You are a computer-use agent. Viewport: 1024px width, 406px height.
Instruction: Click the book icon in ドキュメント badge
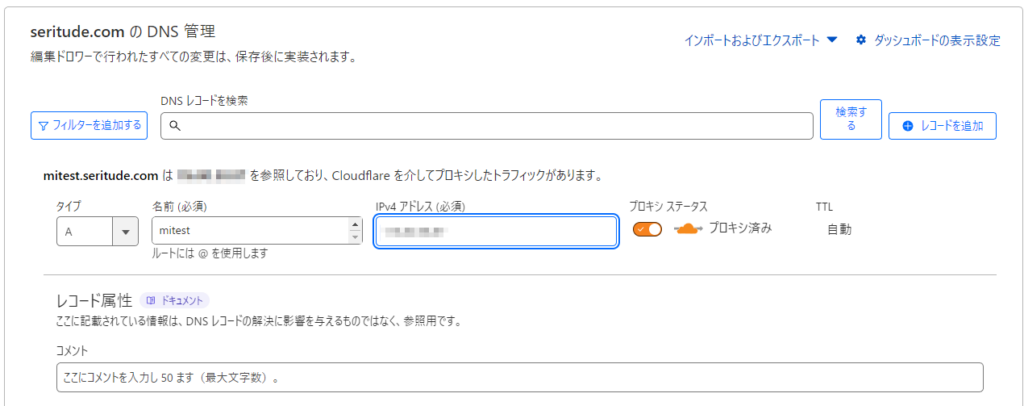click(151, 300)
